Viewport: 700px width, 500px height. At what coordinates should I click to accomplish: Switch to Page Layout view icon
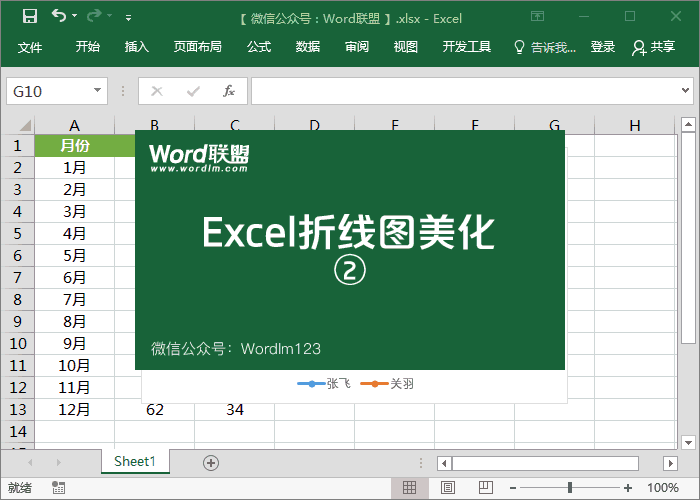[x=448, y=488]
